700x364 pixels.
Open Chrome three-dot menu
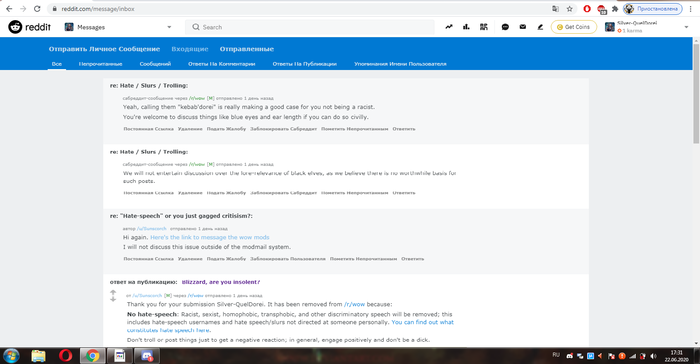[x=691, y=8]
